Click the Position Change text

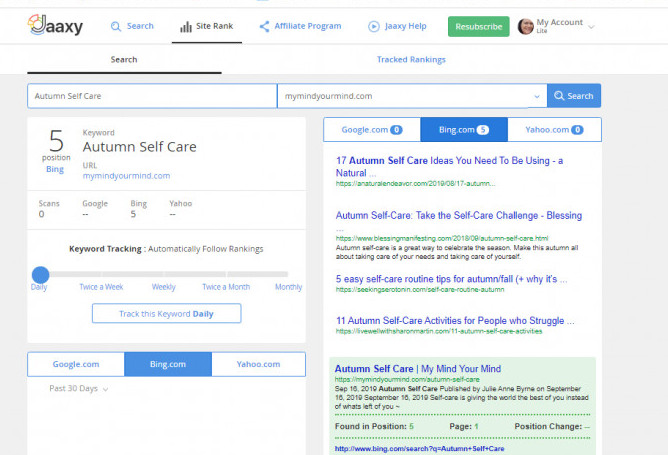tap(552, 426)
